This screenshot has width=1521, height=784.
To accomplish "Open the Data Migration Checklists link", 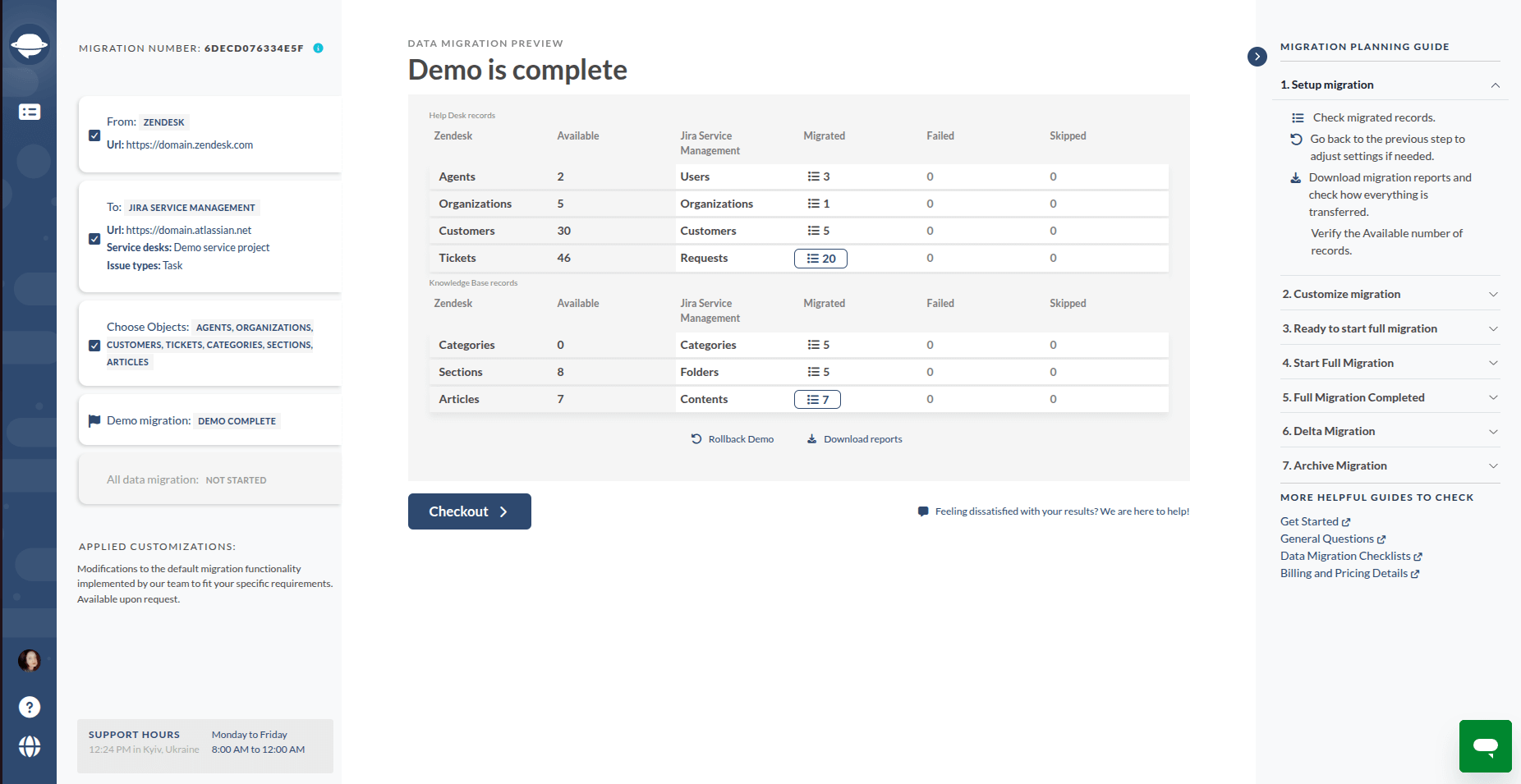I will 1345,556.
